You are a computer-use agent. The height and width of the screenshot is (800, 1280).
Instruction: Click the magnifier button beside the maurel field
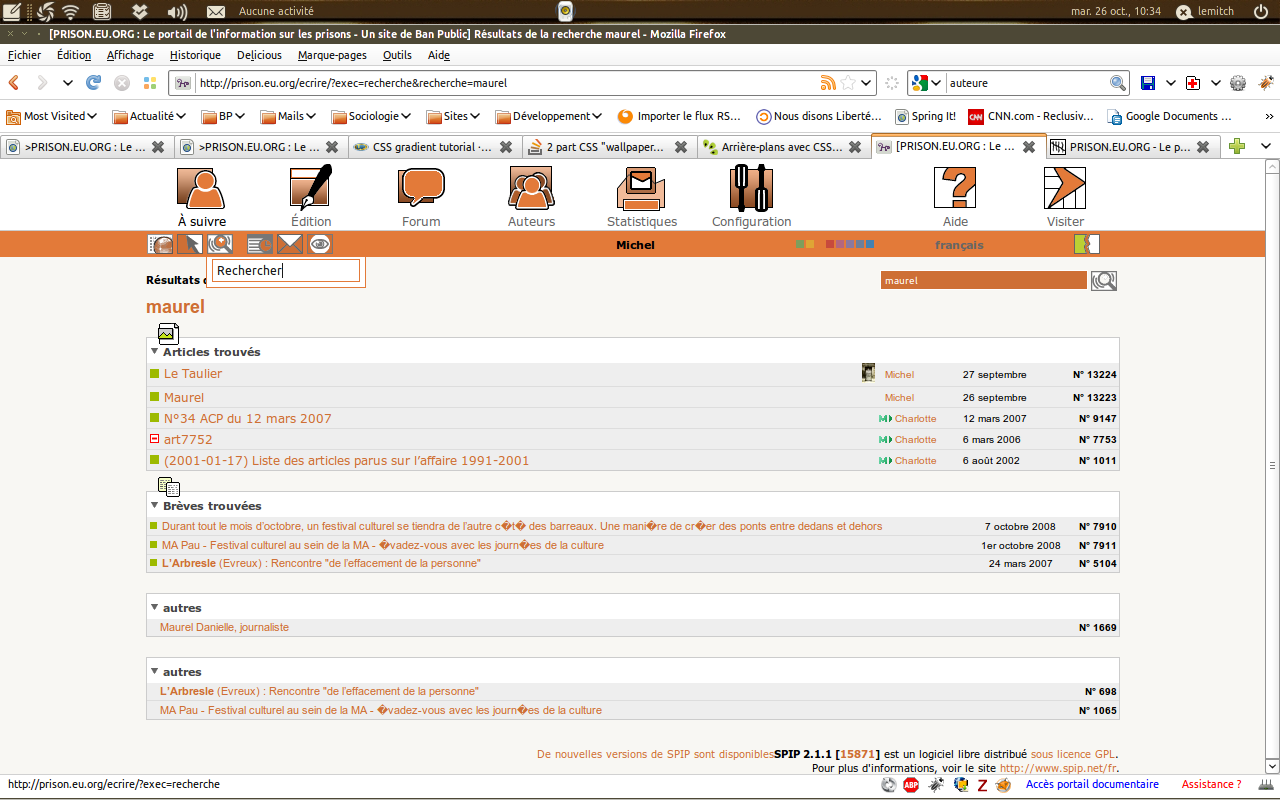(1104, 281)
